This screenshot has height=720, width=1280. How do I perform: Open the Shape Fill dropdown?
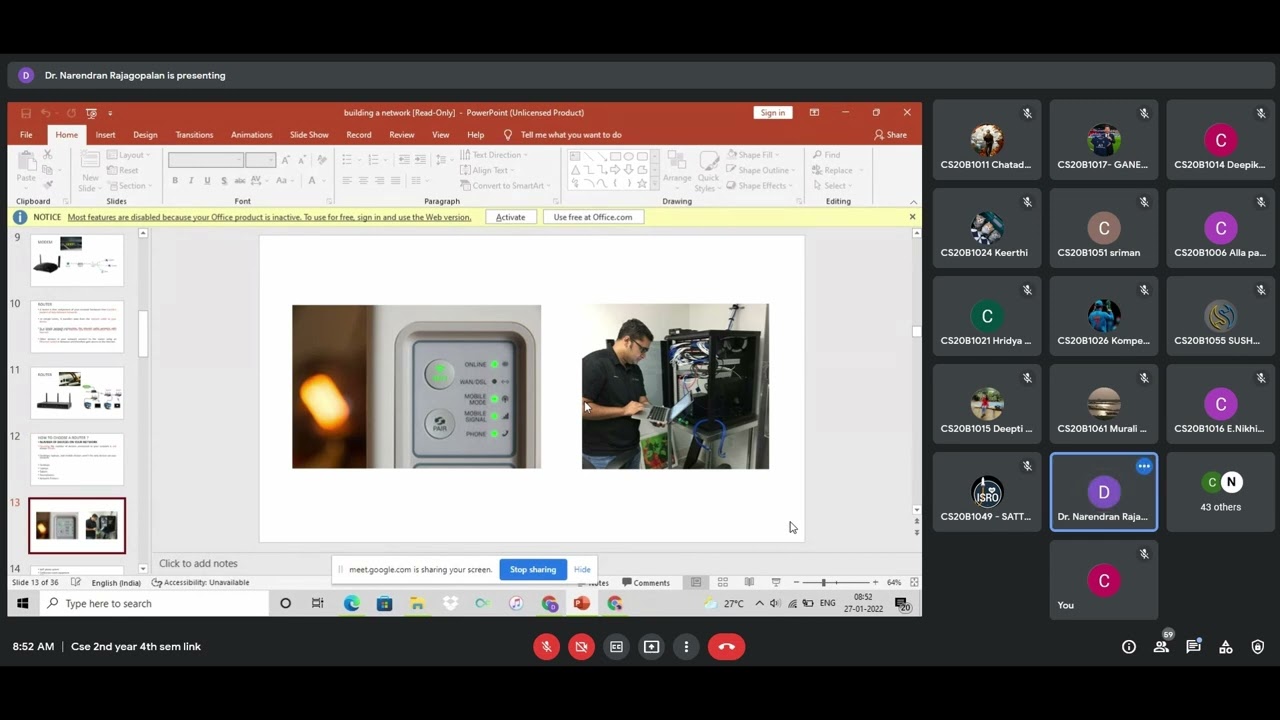(753, 155)
